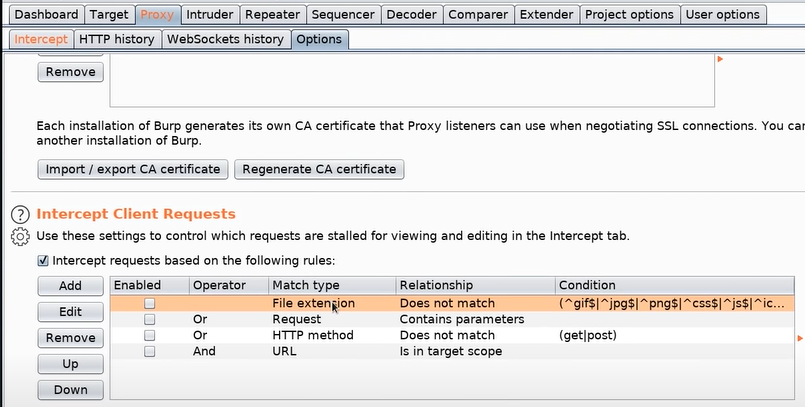The width and height of the screenshot is (805, 407).
Task: Select the Request match type cell
Action: [x=332, y=319]
